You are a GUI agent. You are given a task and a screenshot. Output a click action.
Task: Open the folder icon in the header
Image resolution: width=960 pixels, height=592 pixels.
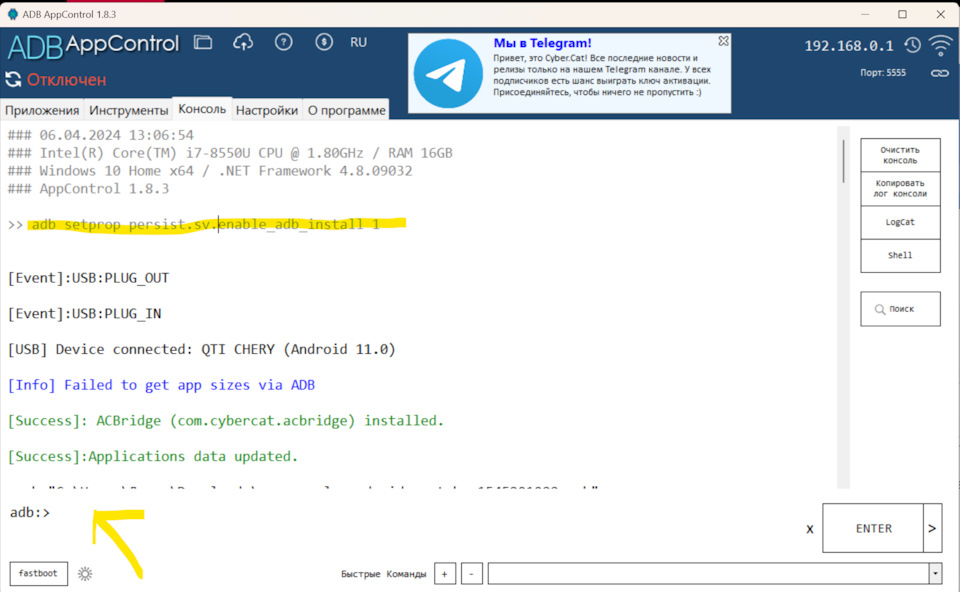point(203,42)
